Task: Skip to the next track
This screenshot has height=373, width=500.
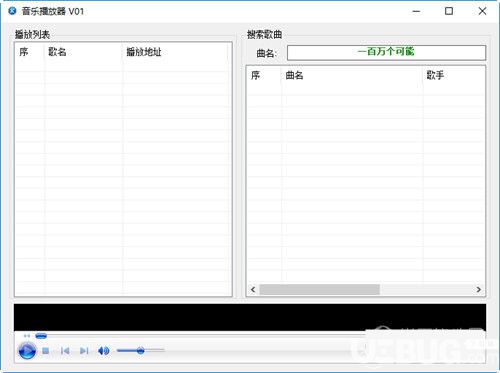Action: (84, 351)
